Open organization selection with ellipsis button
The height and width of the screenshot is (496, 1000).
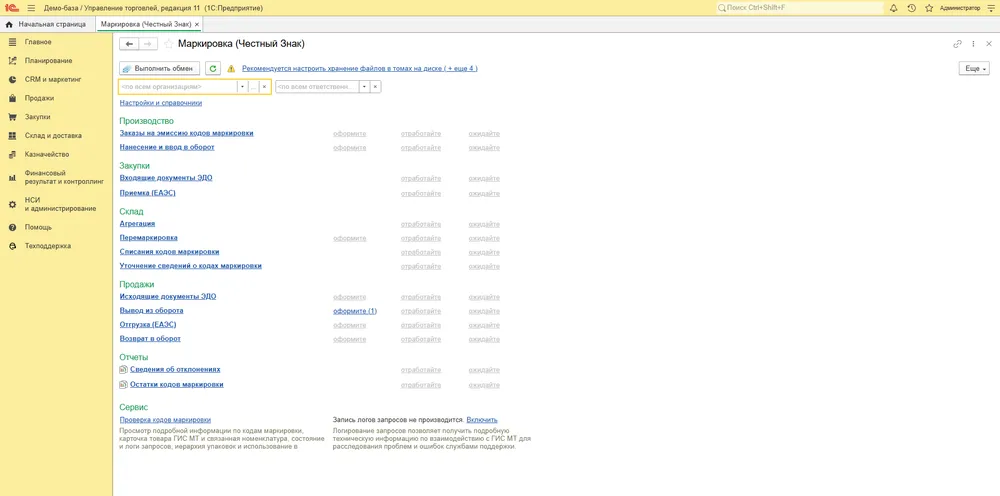(x=253, y=87)
